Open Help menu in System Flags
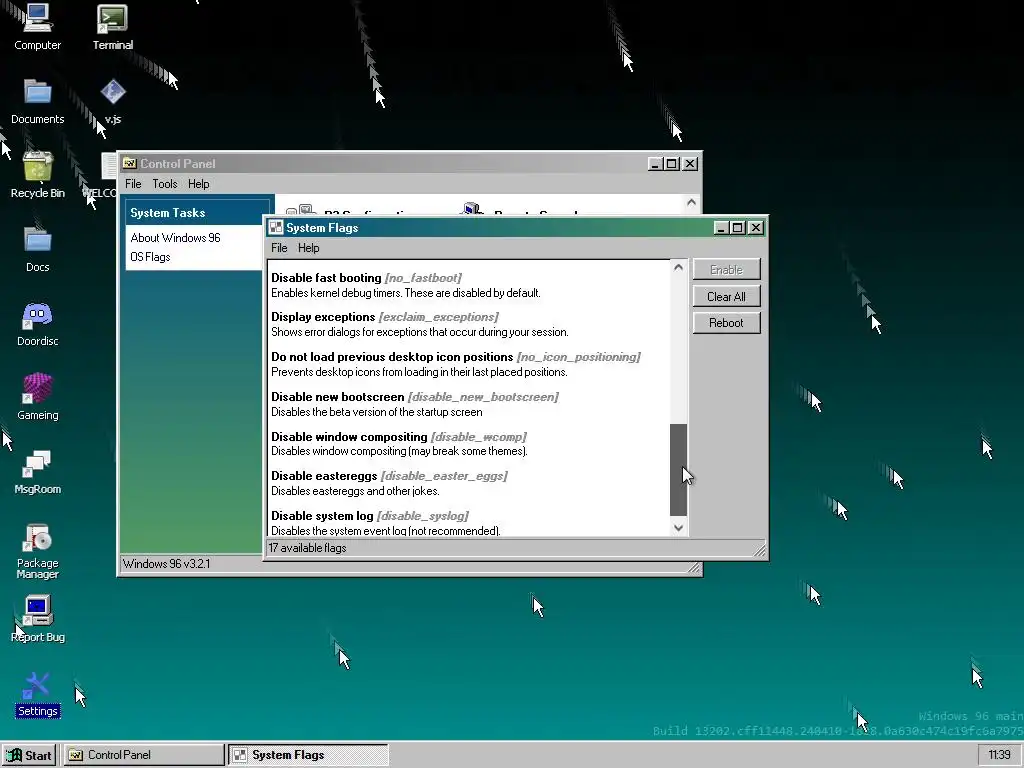 (x=308, y=248)
